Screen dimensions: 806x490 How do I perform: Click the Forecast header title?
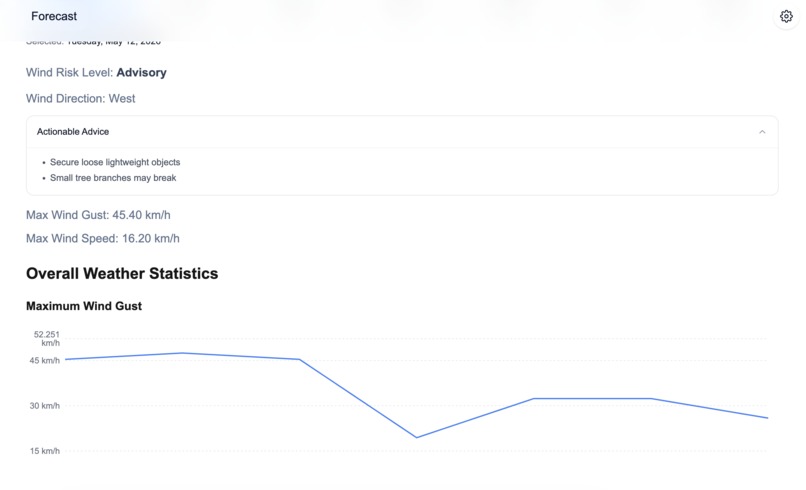pos(54,16)
